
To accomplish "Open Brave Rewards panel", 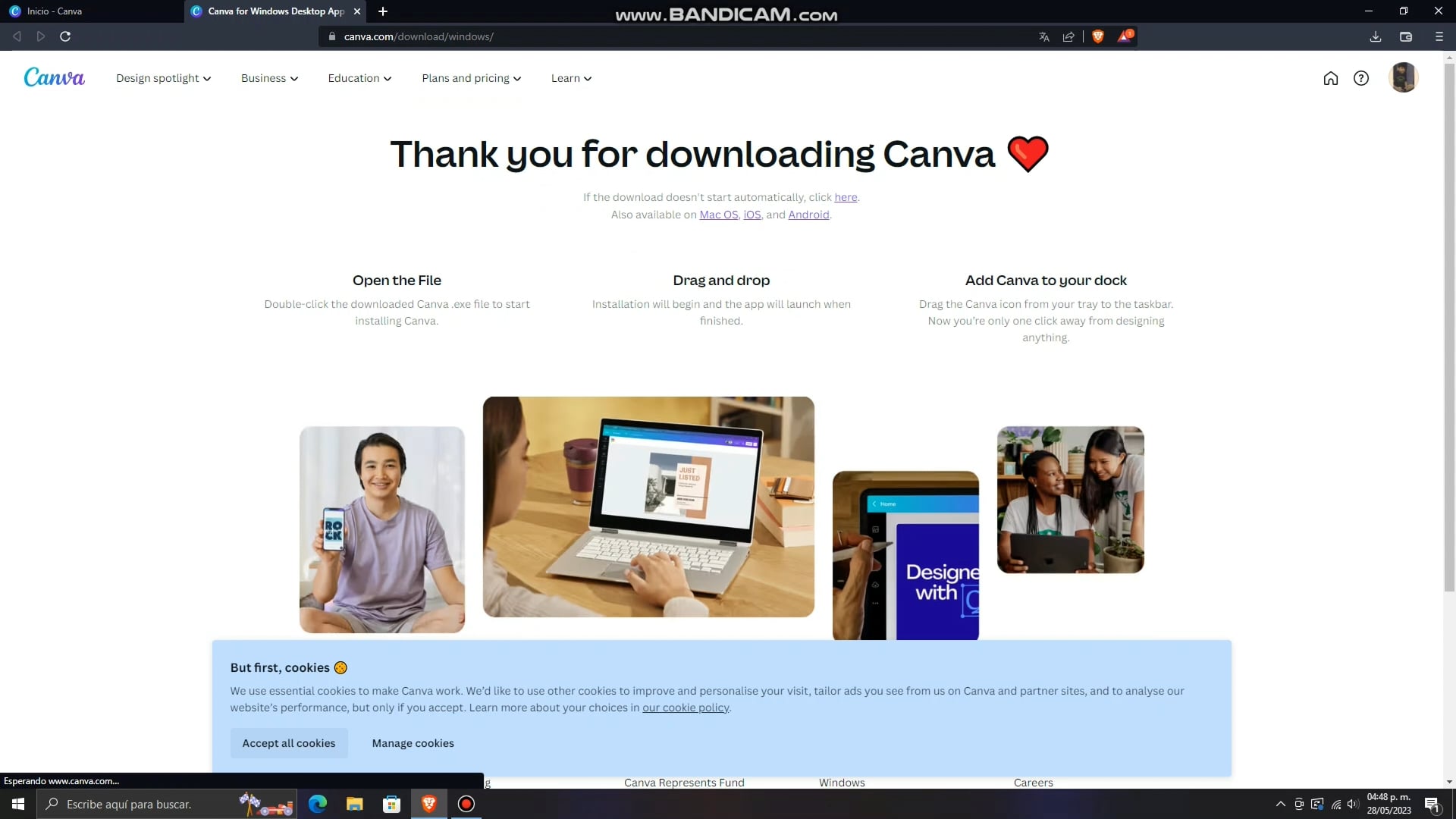I will click(x=1123, y=36).
